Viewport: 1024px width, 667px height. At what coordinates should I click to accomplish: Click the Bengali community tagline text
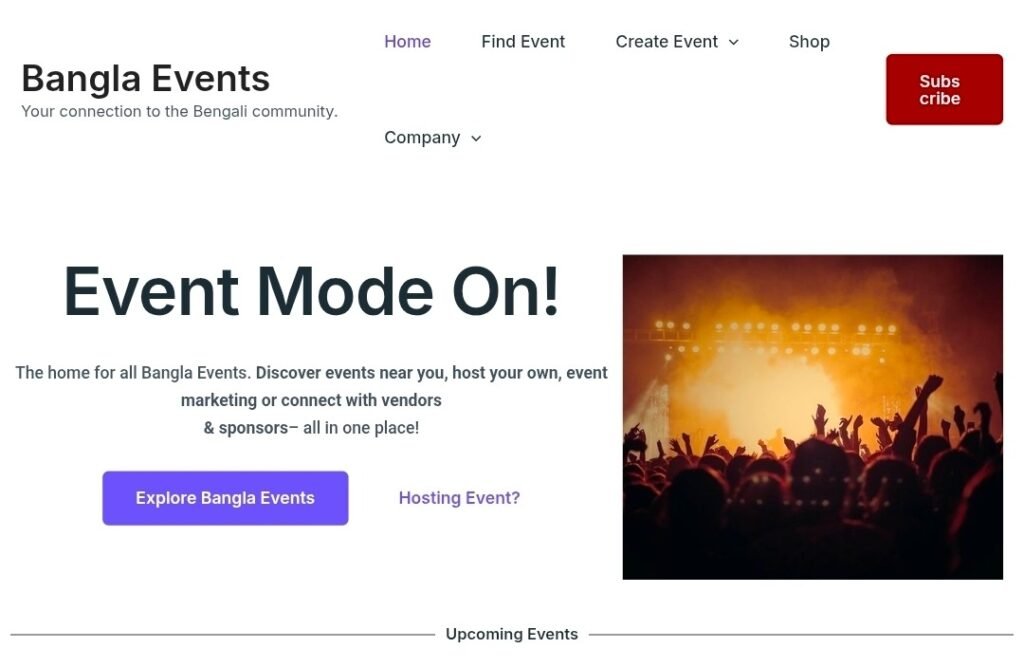179,111
